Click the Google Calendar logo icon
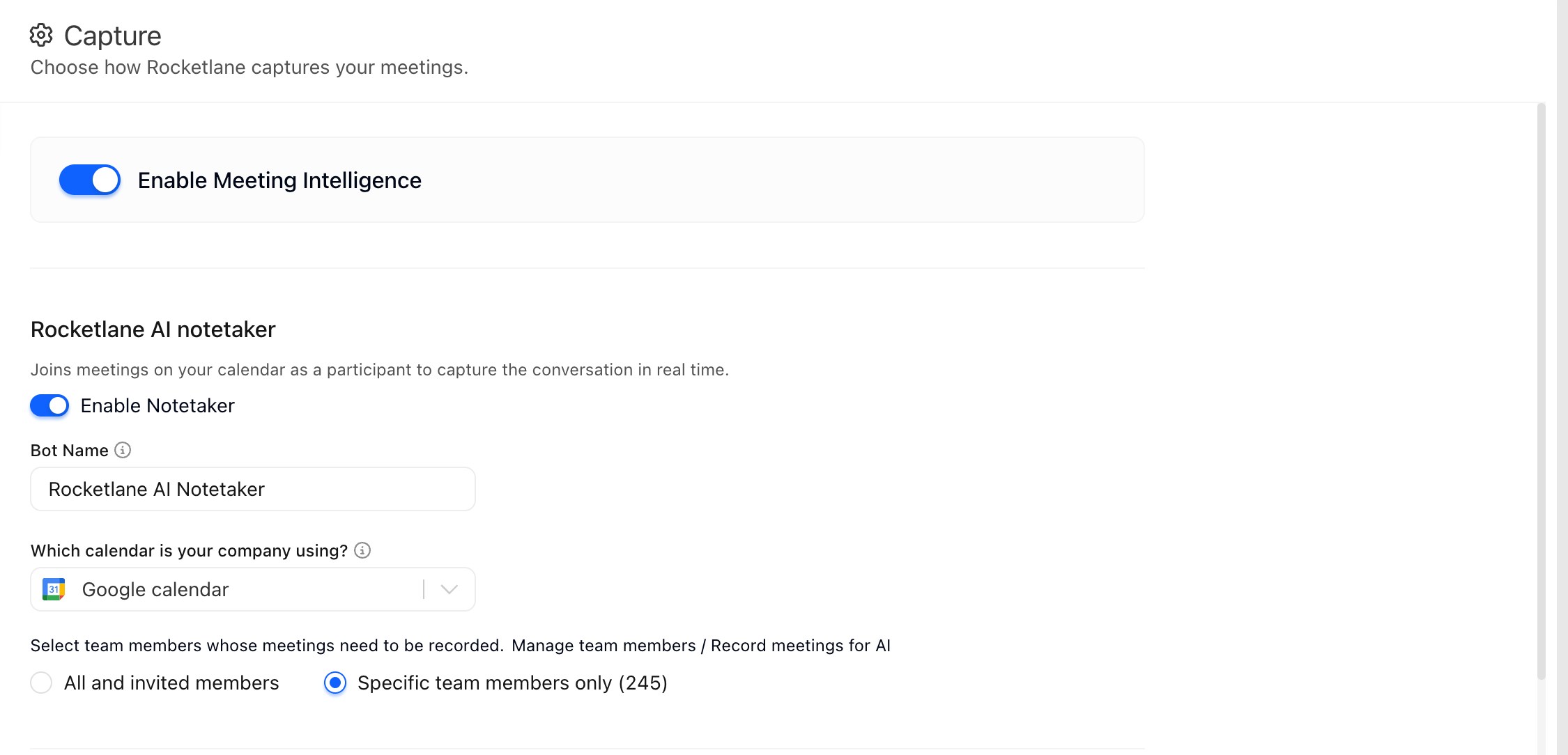Image resolution: width=1568 pixels, height=755 pixels. 54,589
